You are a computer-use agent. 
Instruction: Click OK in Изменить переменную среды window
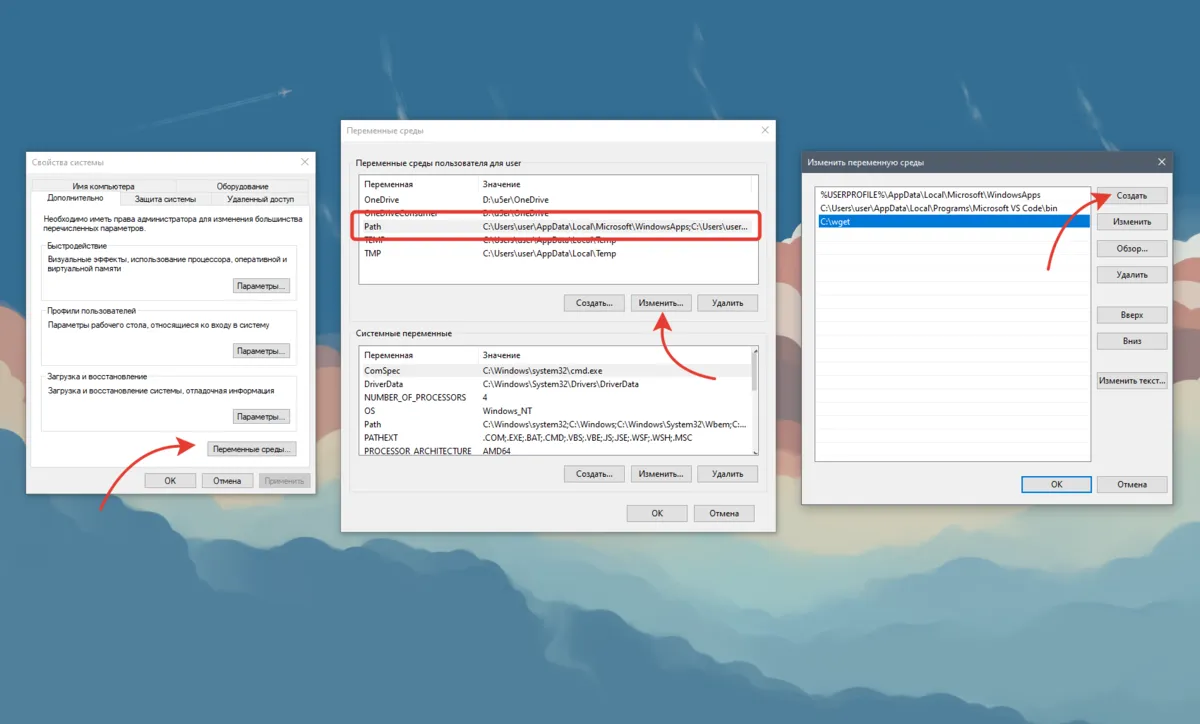(1056, 484)
